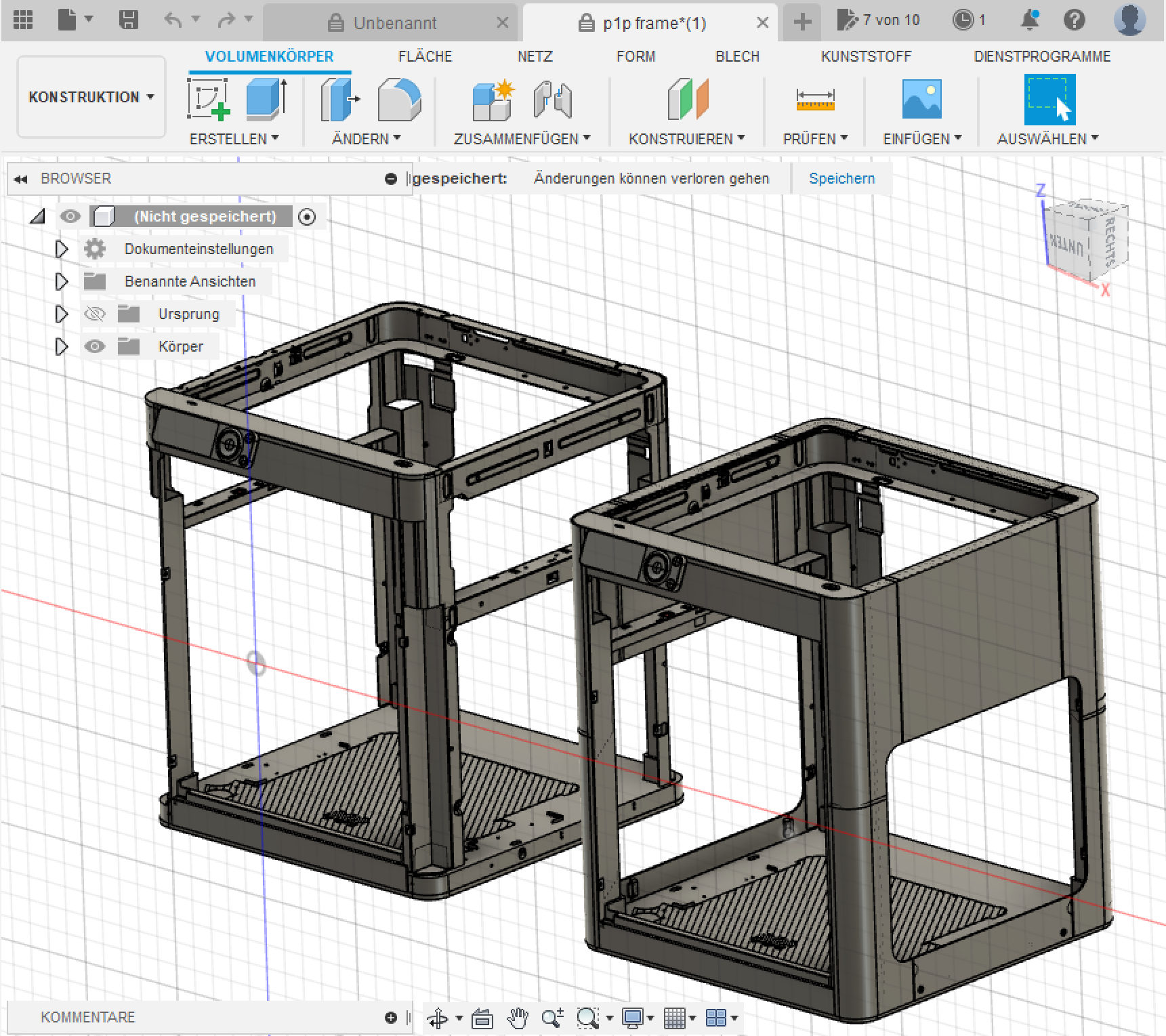Add a new design tab
This screenshot has width=1166, height=1036.
coord(802,22)
